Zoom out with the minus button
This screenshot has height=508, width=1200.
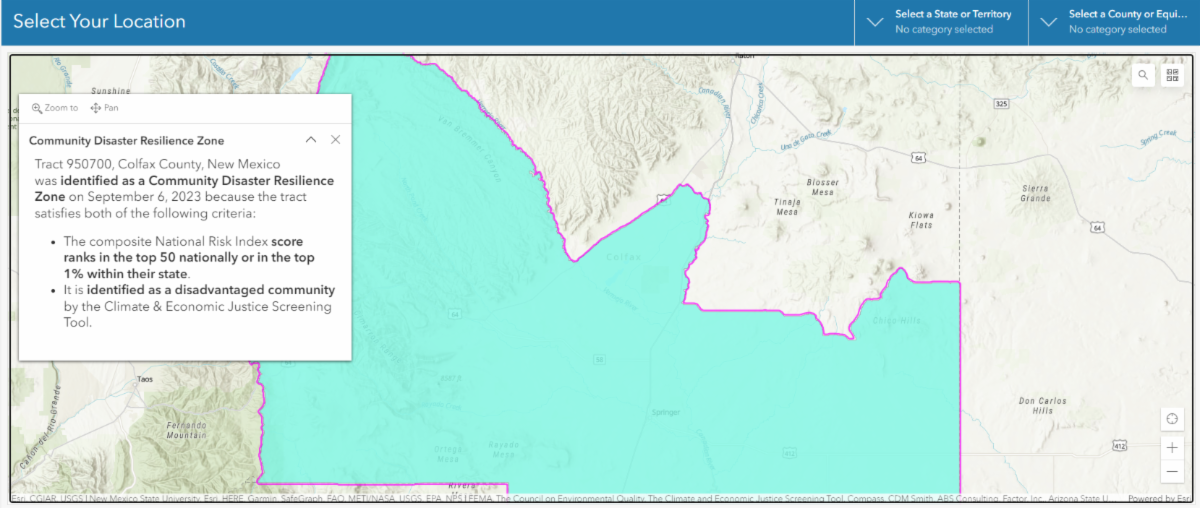click(1171, 471)
